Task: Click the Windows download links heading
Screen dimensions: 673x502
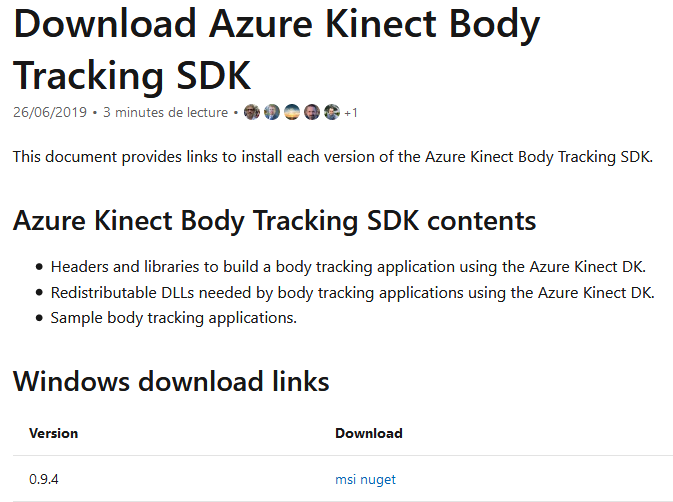Action: [x=171, y=381]
